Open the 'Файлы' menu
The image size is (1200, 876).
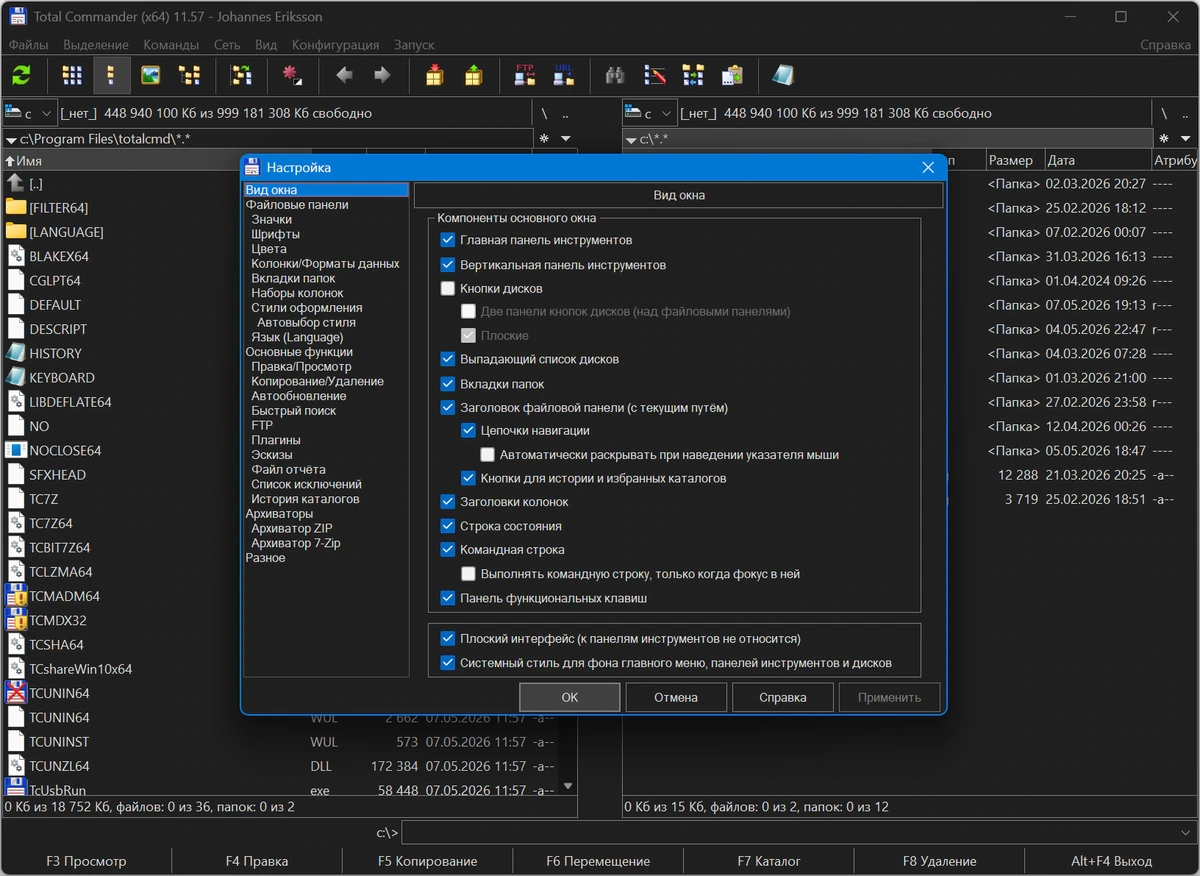(28, 45)
